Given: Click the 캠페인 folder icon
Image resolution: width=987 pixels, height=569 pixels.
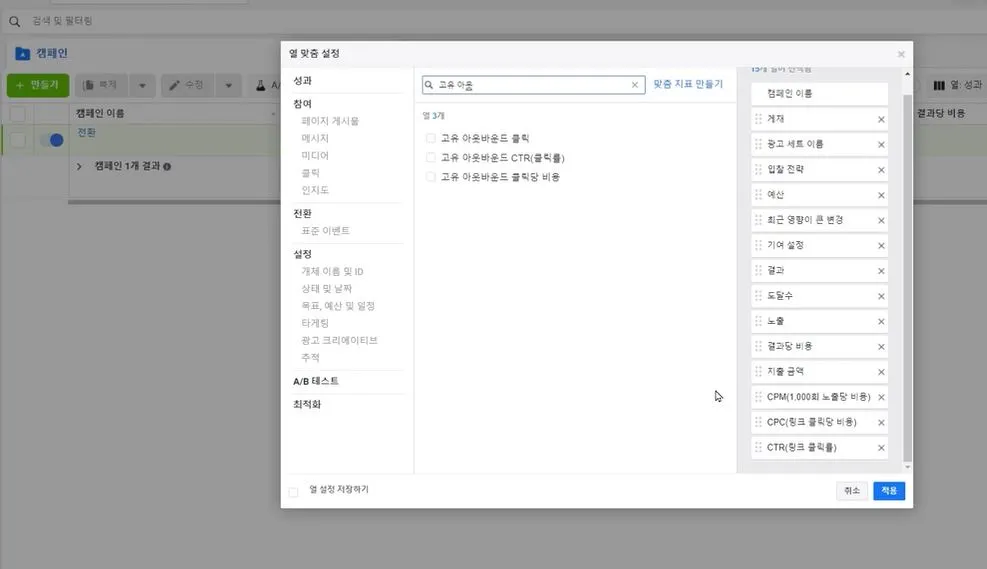Looking at the screenshot, I should (x=23, y=54).
